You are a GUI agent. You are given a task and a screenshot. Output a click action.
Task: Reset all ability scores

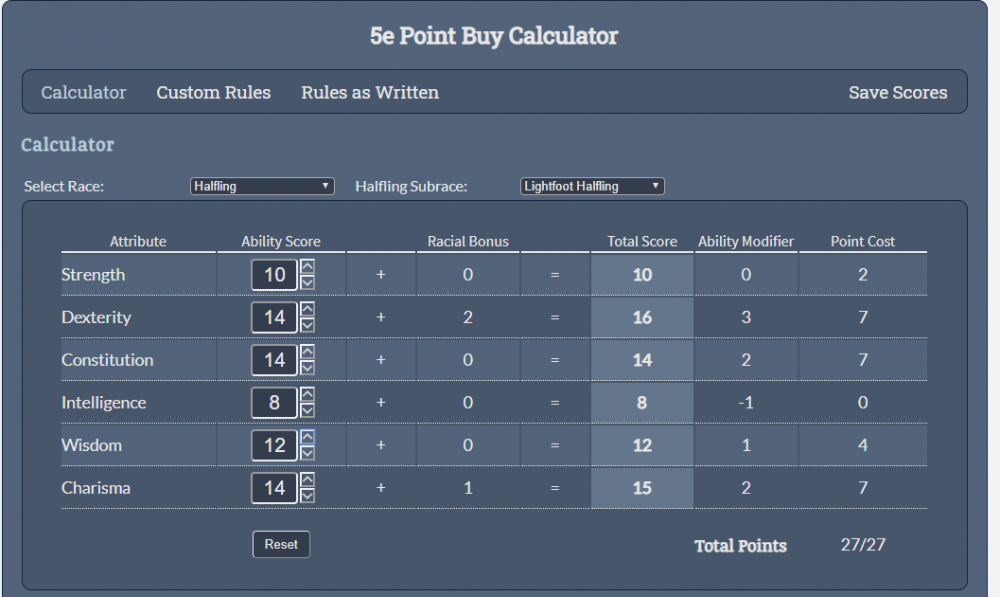coord(281,544)
